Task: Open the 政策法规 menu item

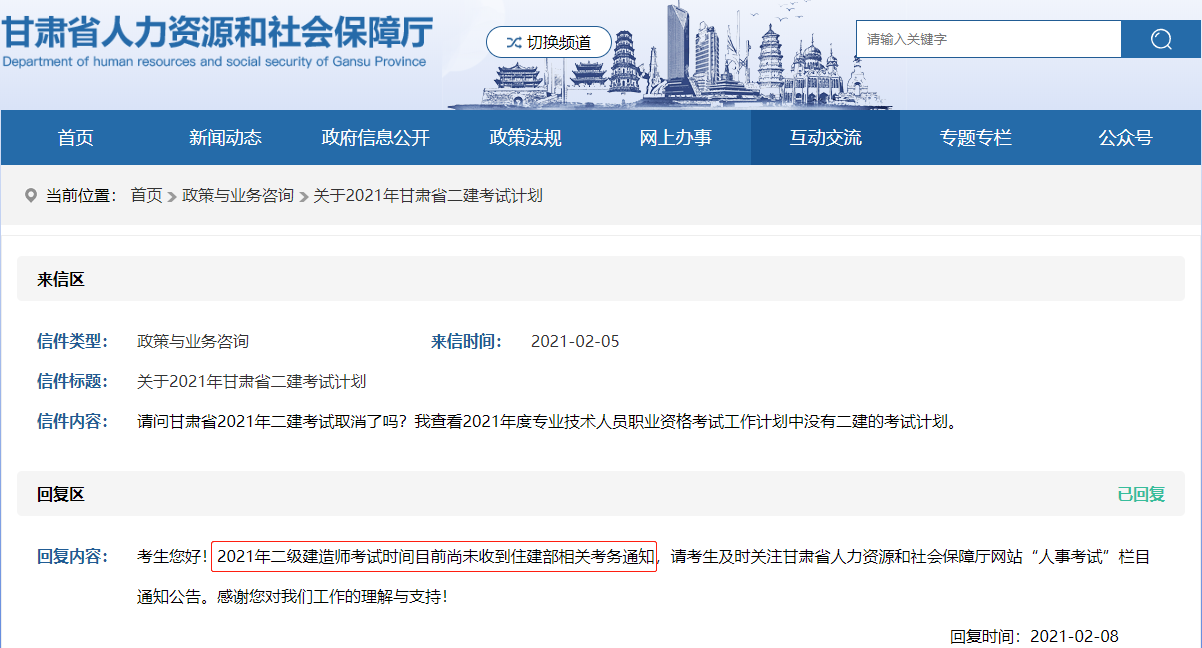Action: click(525, 137)
